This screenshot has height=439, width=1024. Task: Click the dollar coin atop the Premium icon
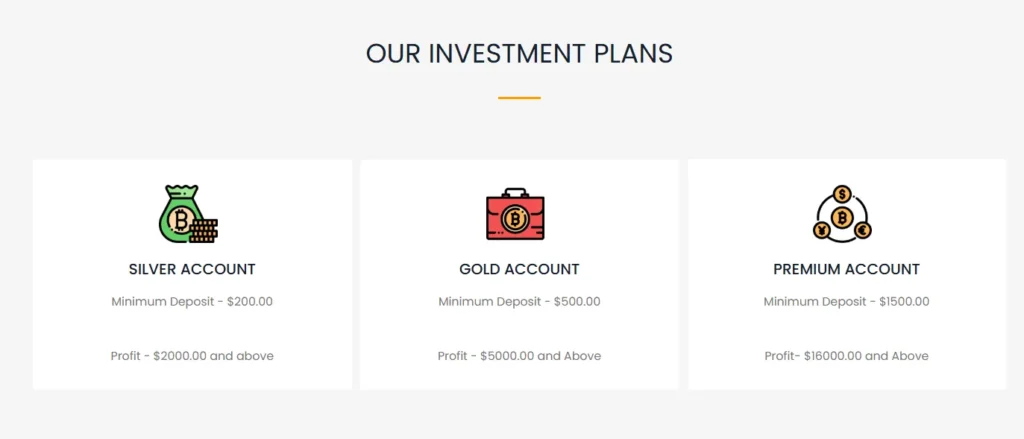coord(842,194)
